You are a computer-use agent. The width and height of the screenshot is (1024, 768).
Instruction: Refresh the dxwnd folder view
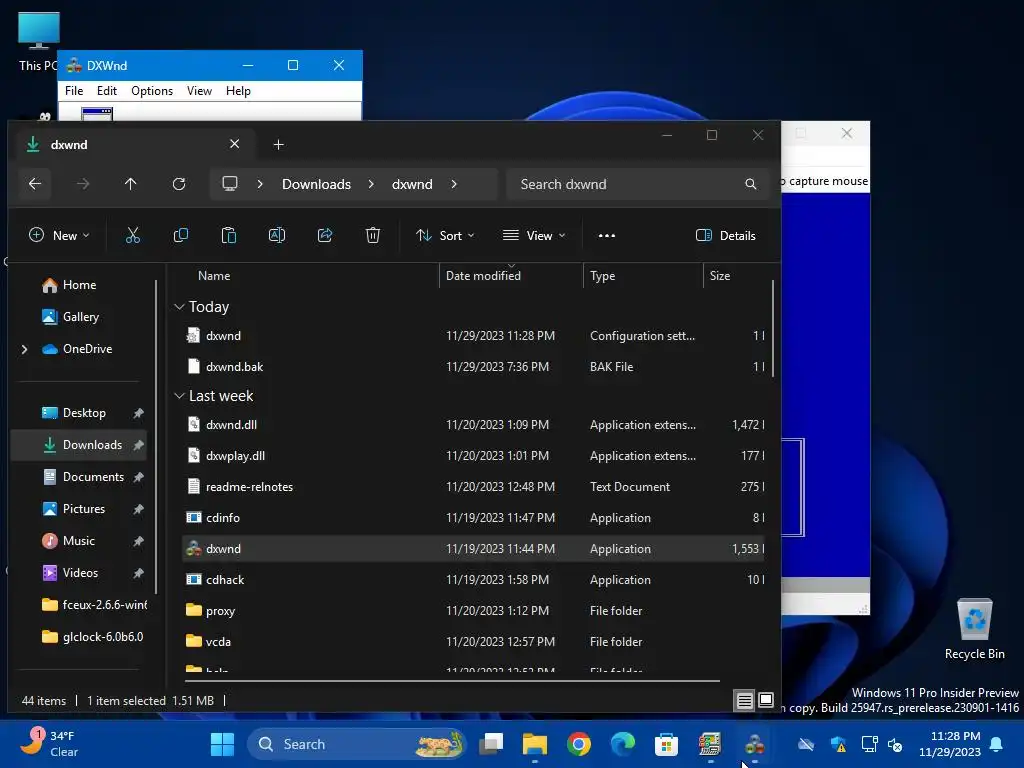(x=179, y=184)
